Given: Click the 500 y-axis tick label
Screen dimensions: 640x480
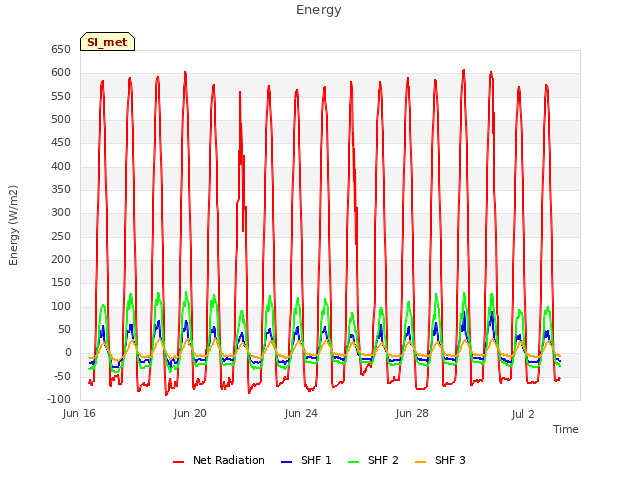Looking at the screenshot, I should tap(61, 120).
